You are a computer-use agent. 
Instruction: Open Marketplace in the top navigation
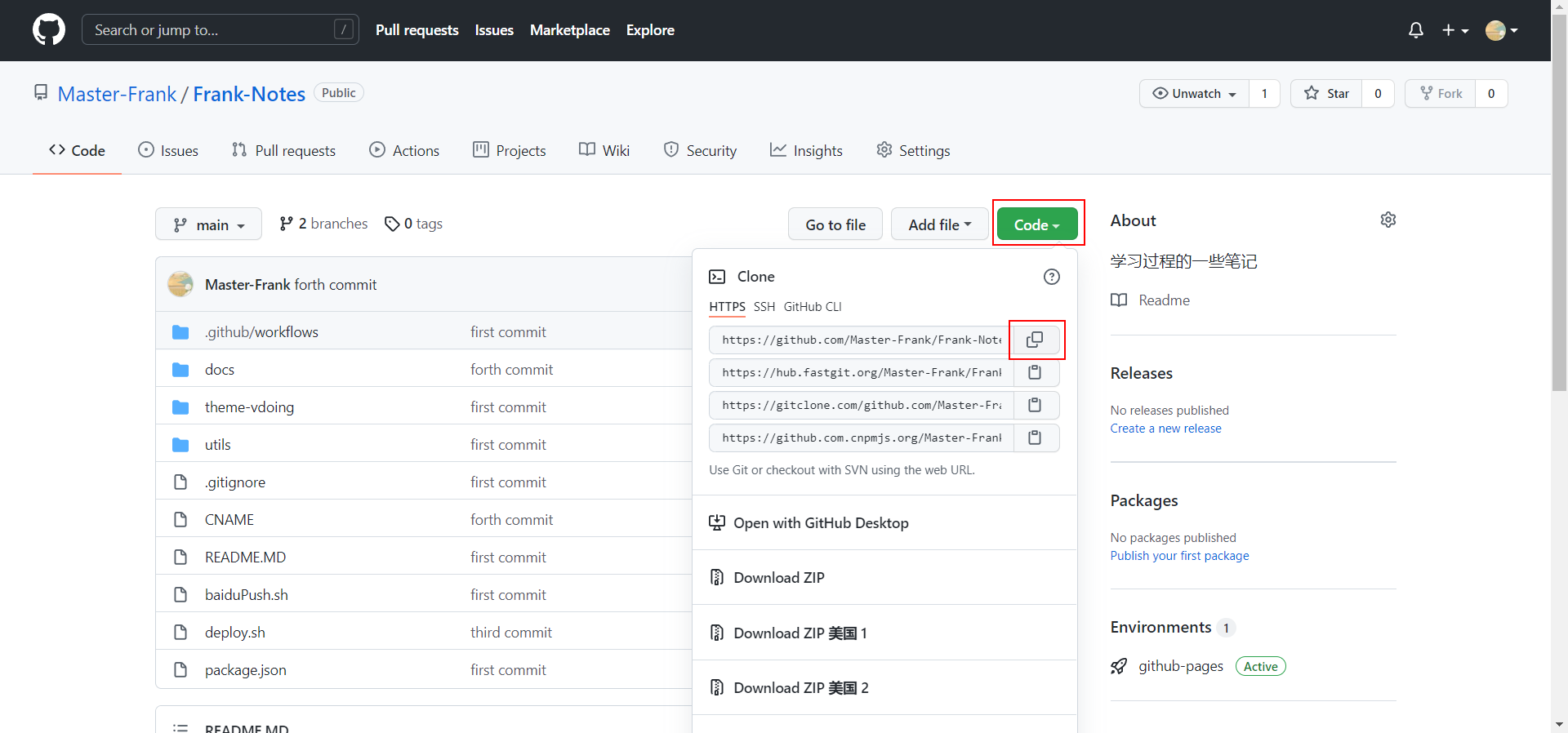570,30
